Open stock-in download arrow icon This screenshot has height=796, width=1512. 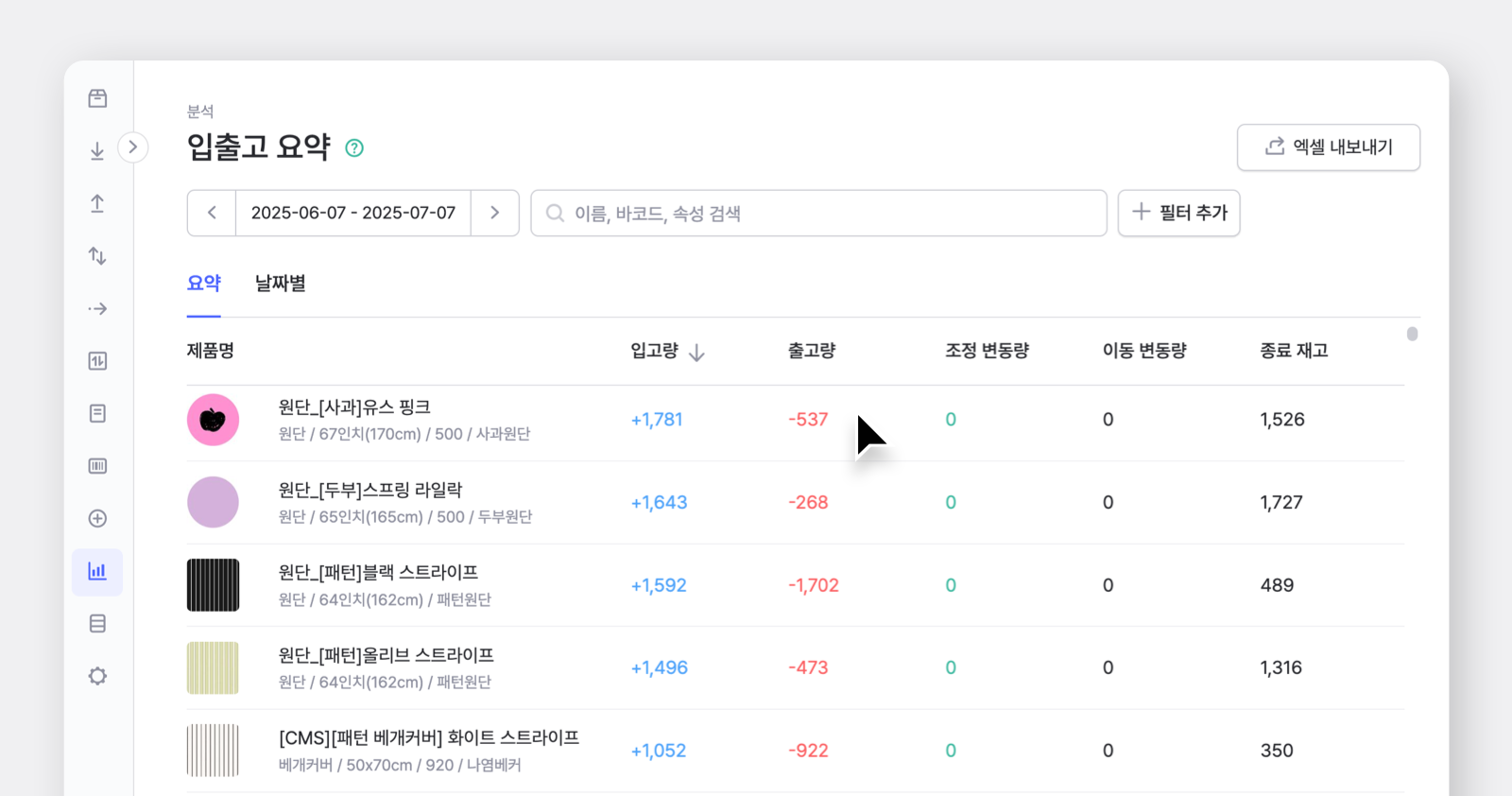[97, 151]
